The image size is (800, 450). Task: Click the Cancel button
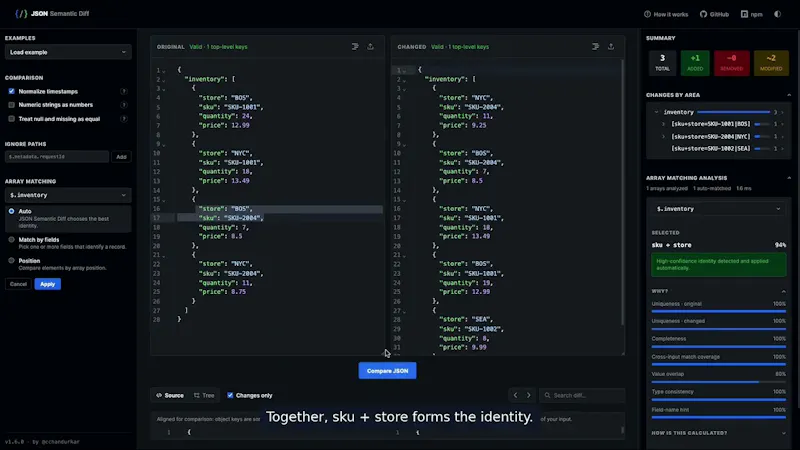tap(18, 284)
